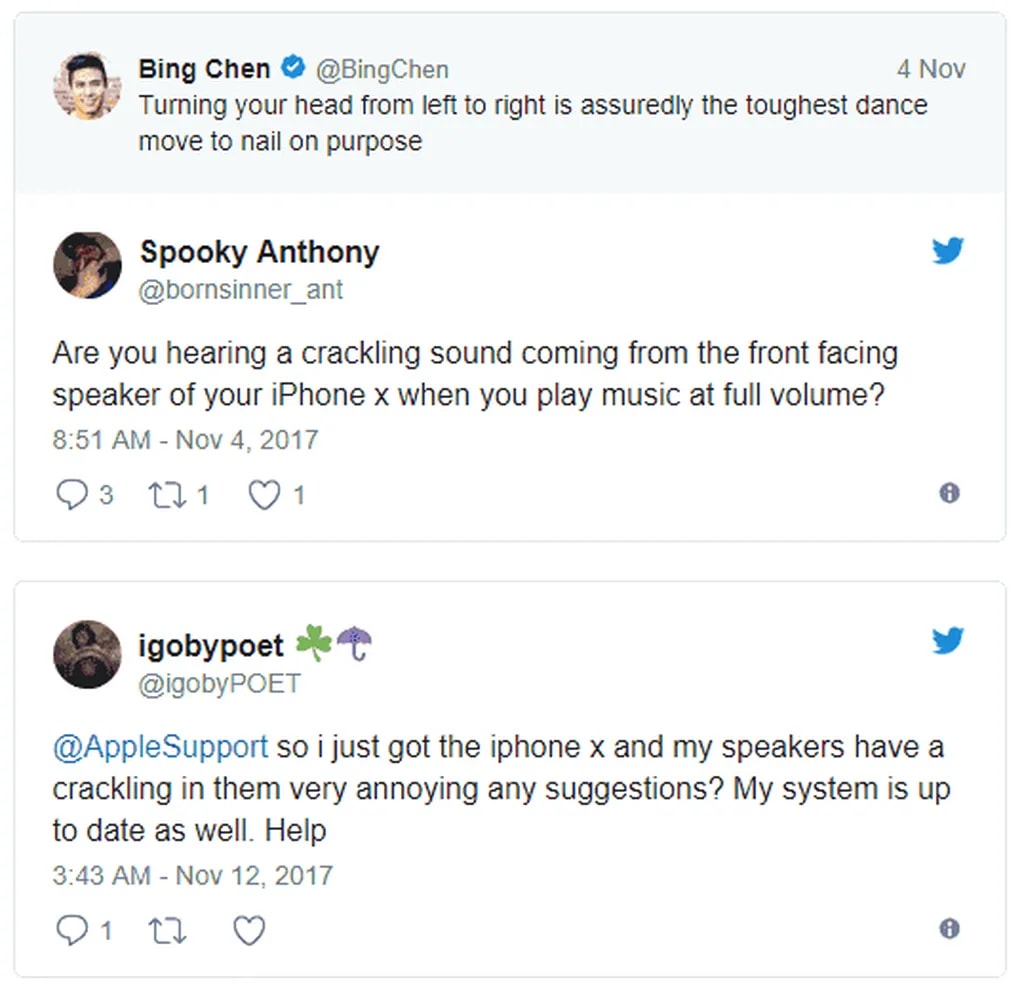Like igobypoet's tweet
Image resolution: width=1024 pixels, height=997 pixels.
coord(249,931)
